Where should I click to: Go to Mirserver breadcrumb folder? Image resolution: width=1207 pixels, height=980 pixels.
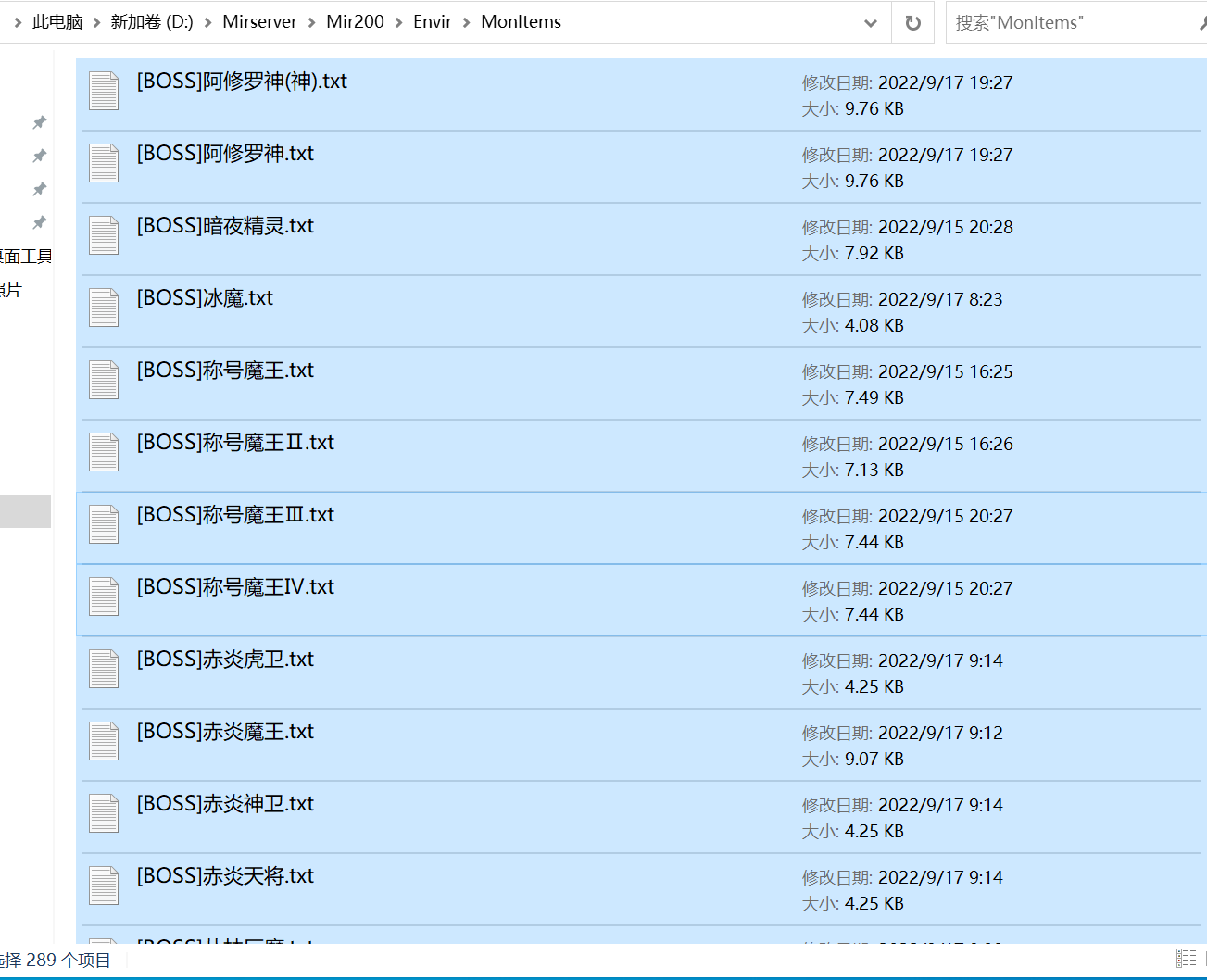[x=259, y=22]
